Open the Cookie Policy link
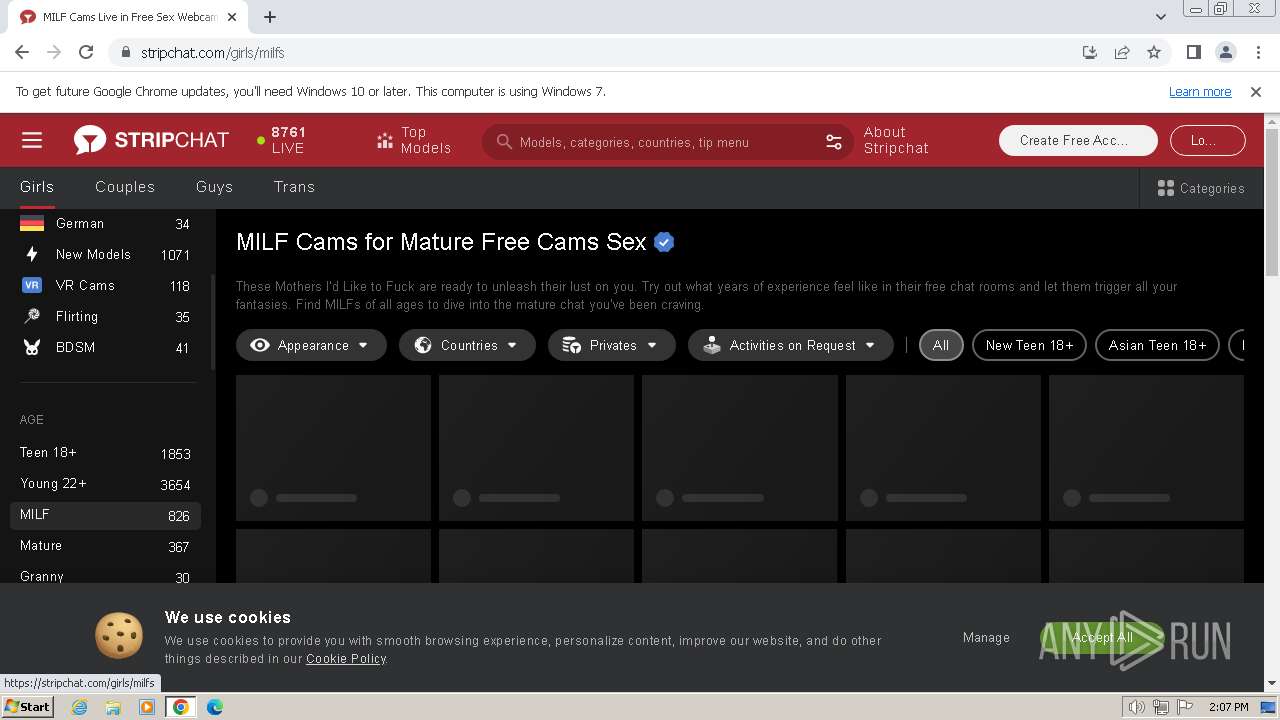This screenshot has width=1280, height=720. click(346, 659)
